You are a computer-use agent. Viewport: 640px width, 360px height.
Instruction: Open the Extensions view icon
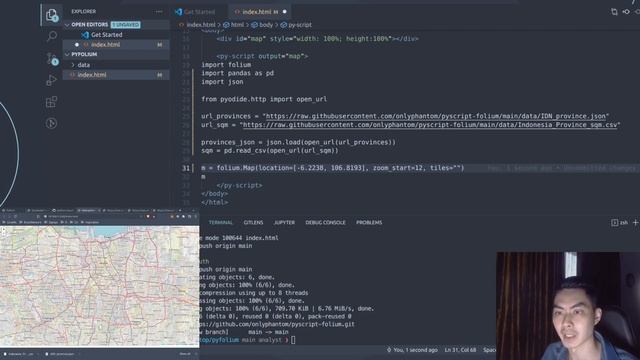tap(51, 102)
